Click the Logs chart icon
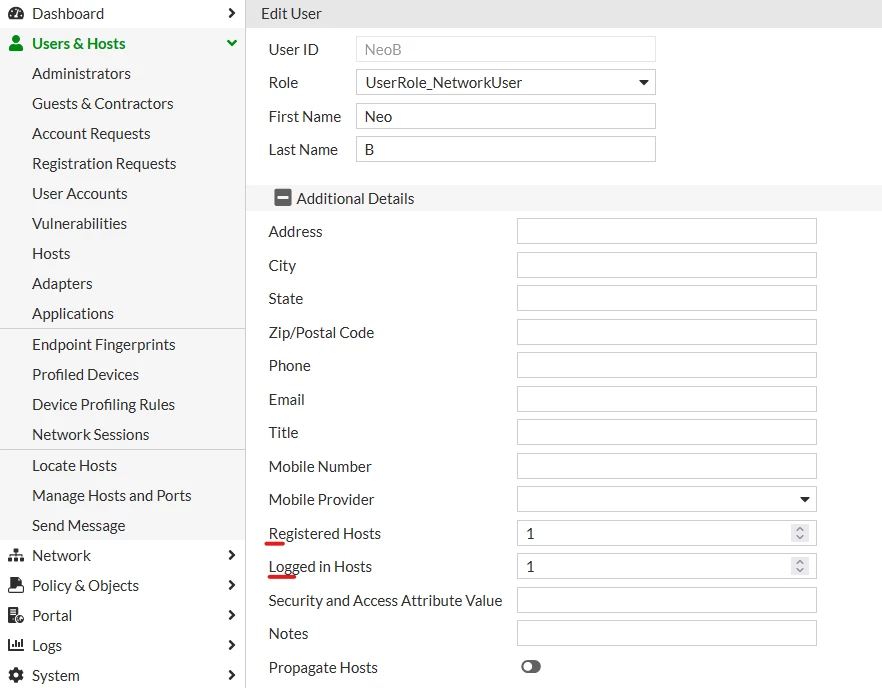Viewport: 882px width, 688px height. 16,645
